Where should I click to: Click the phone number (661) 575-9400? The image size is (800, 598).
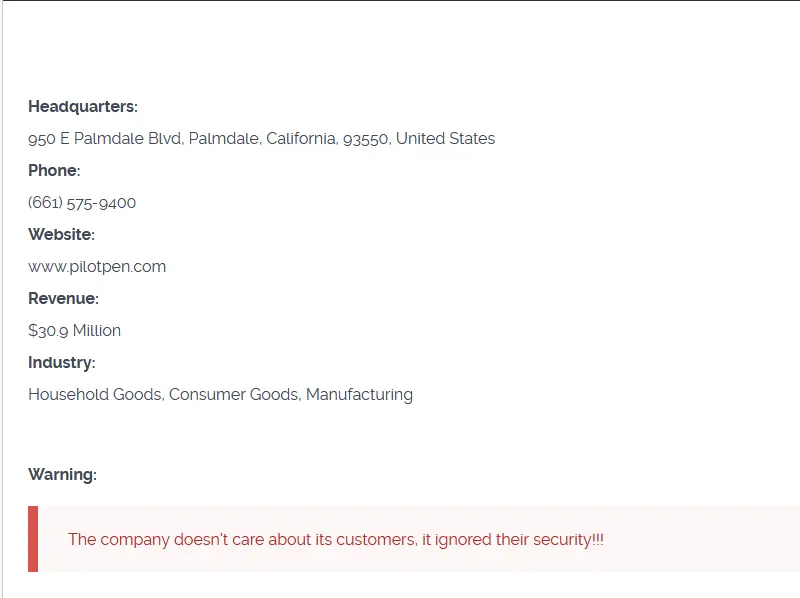click(x=82, y=203)
